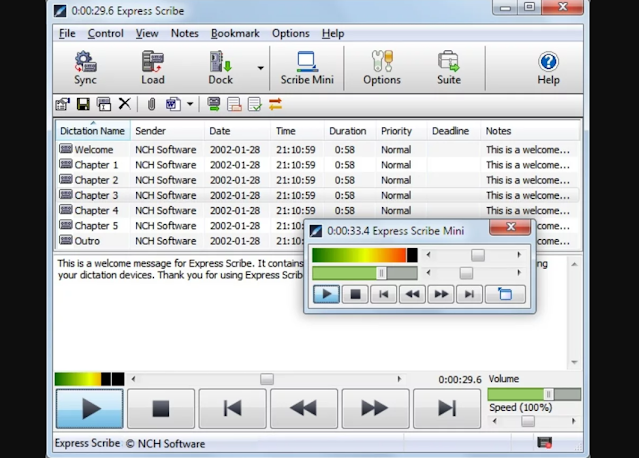Open the View menu
This screenshot has height=458, width=639.
pyautogui.click(x=147, y=33)
